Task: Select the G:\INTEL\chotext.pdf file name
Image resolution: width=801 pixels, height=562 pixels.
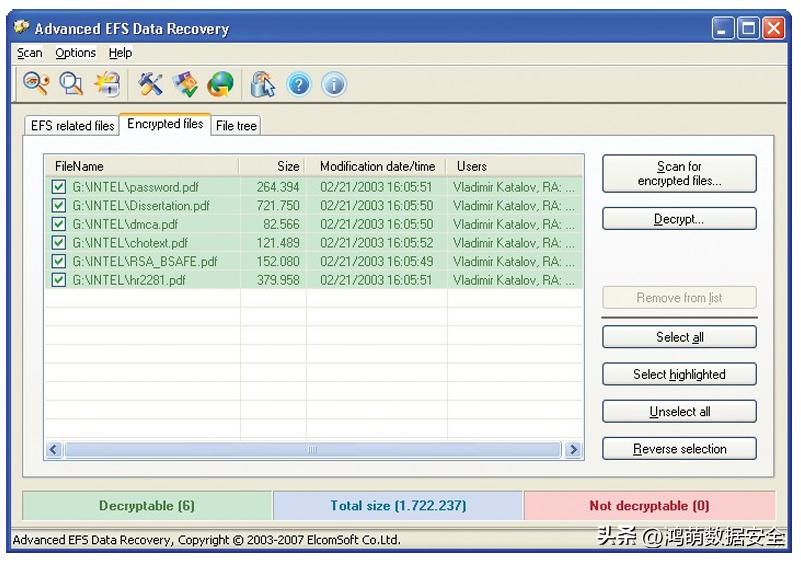Action: coord(130,243)
